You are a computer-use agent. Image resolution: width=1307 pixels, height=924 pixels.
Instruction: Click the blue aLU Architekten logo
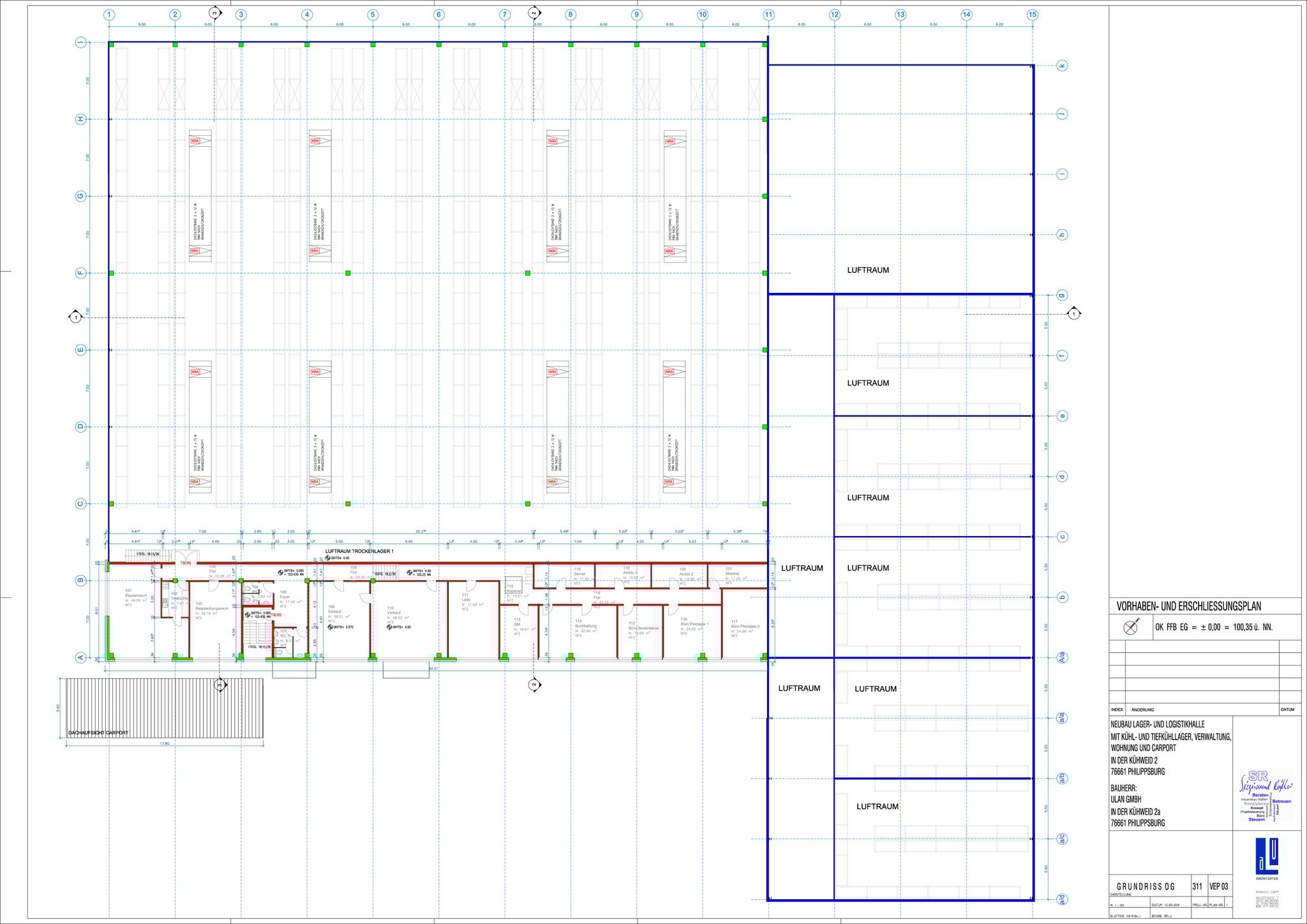pyautogui.click(x=1266, y=856)
